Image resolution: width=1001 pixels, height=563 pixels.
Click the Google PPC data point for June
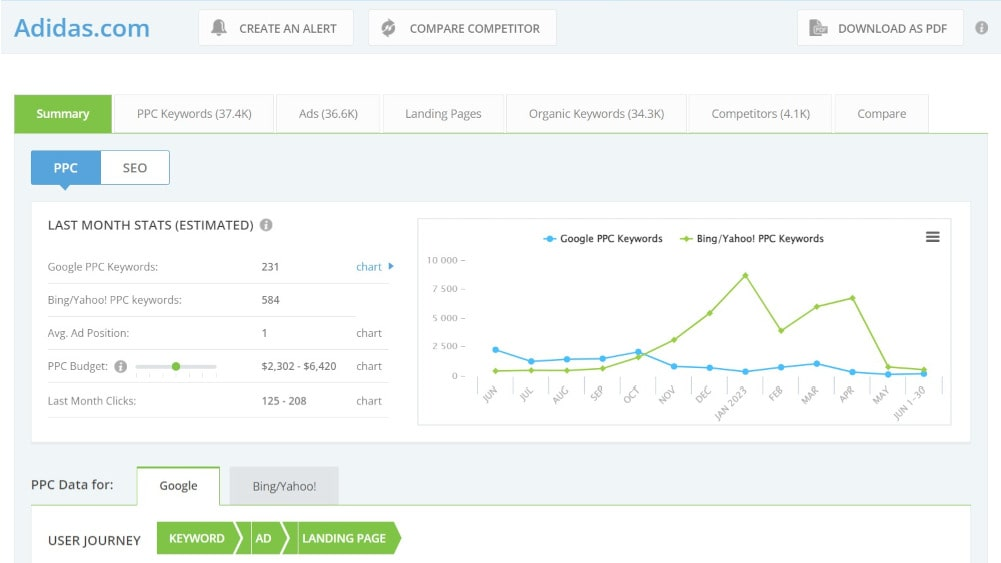tap(495, 350)
